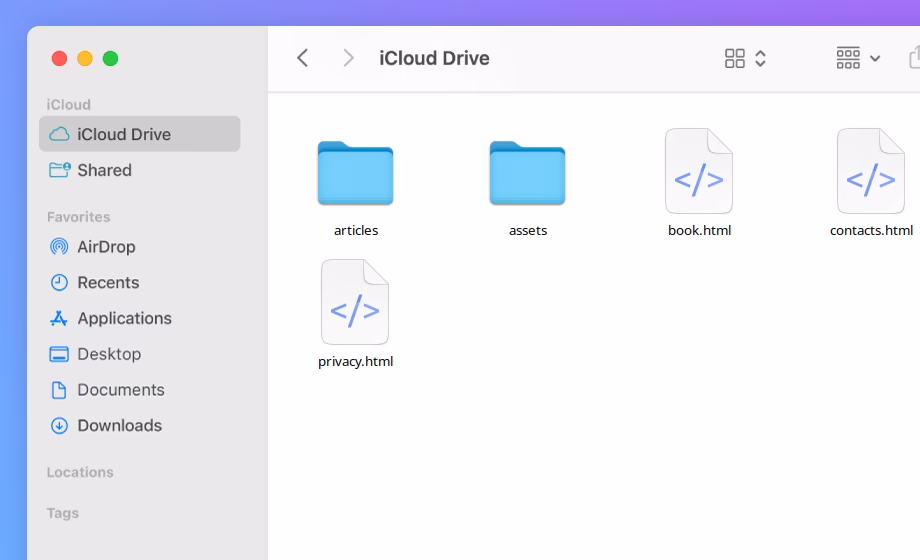Image resolution: width=920 pixels, height=560 pixels.
Task: Click the forward navigation arrow
Action: coord(348,58)
